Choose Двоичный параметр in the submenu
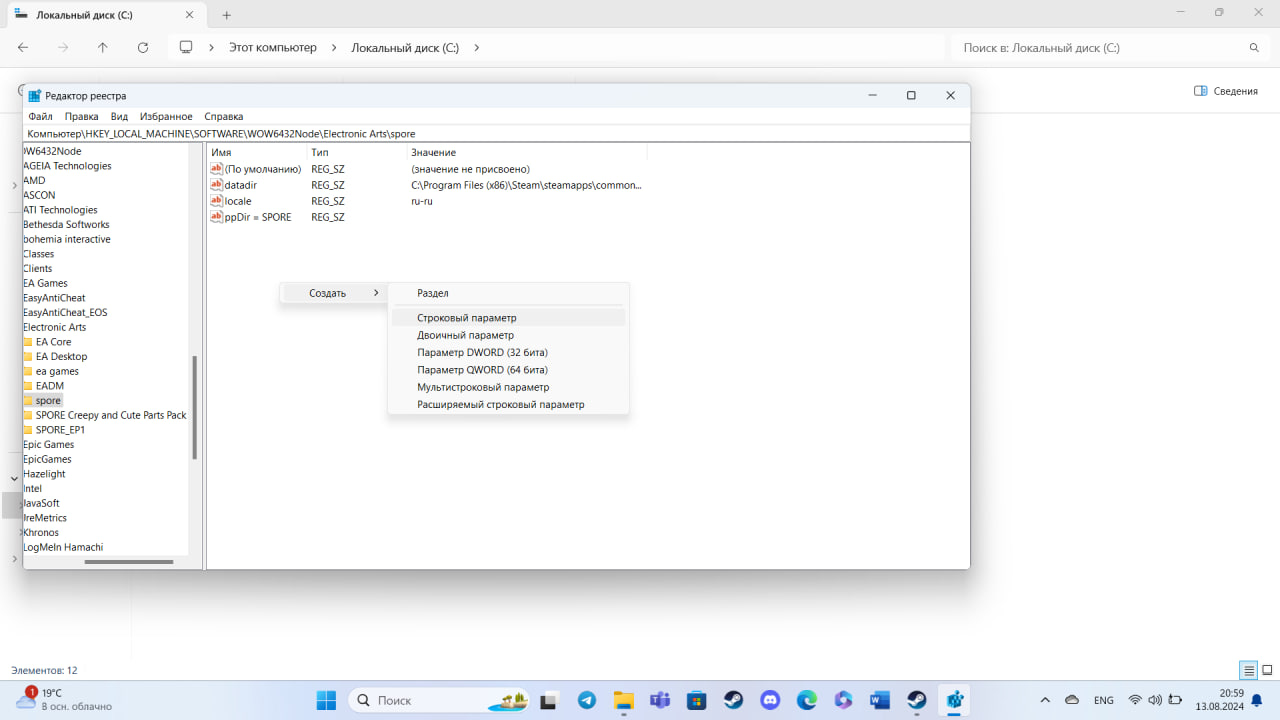1280x720 pixels. 508,335
